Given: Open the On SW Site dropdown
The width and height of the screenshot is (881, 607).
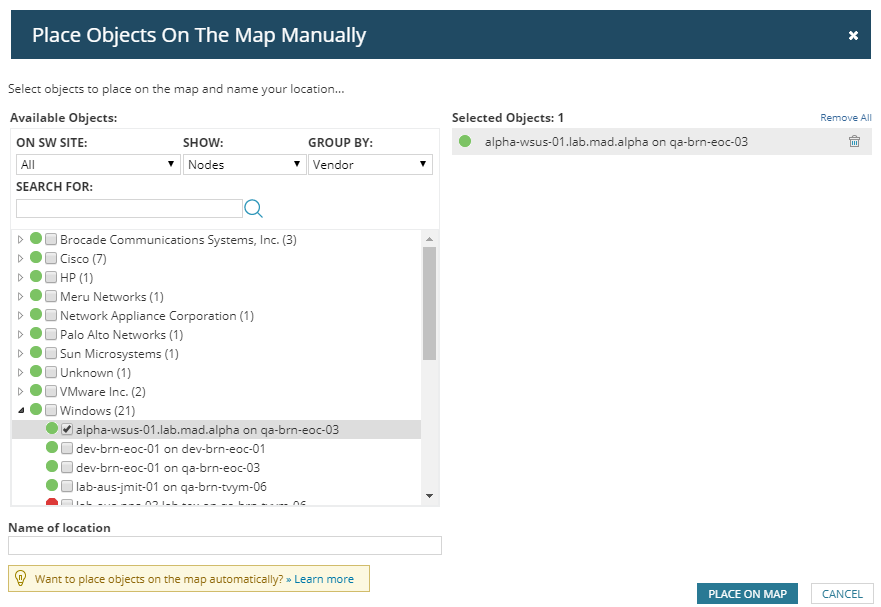Looking at the screenshot, I should point(97,164).
